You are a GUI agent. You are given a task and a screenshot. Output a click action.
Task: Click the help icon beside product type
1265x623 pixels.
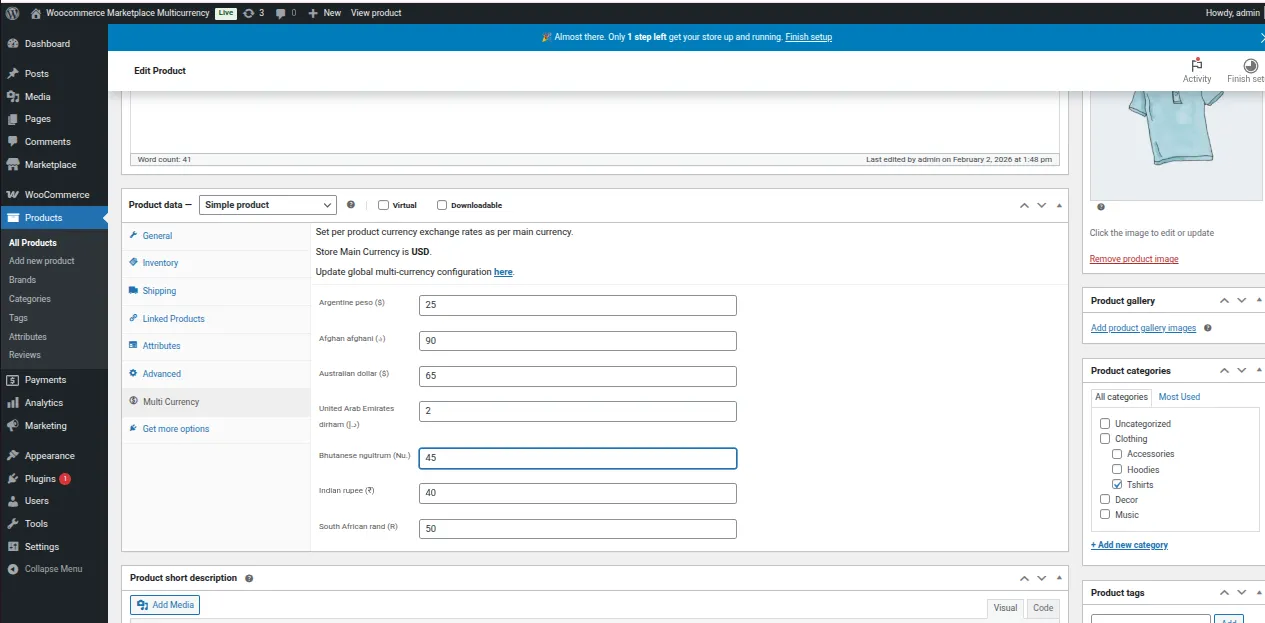(350, 205)
